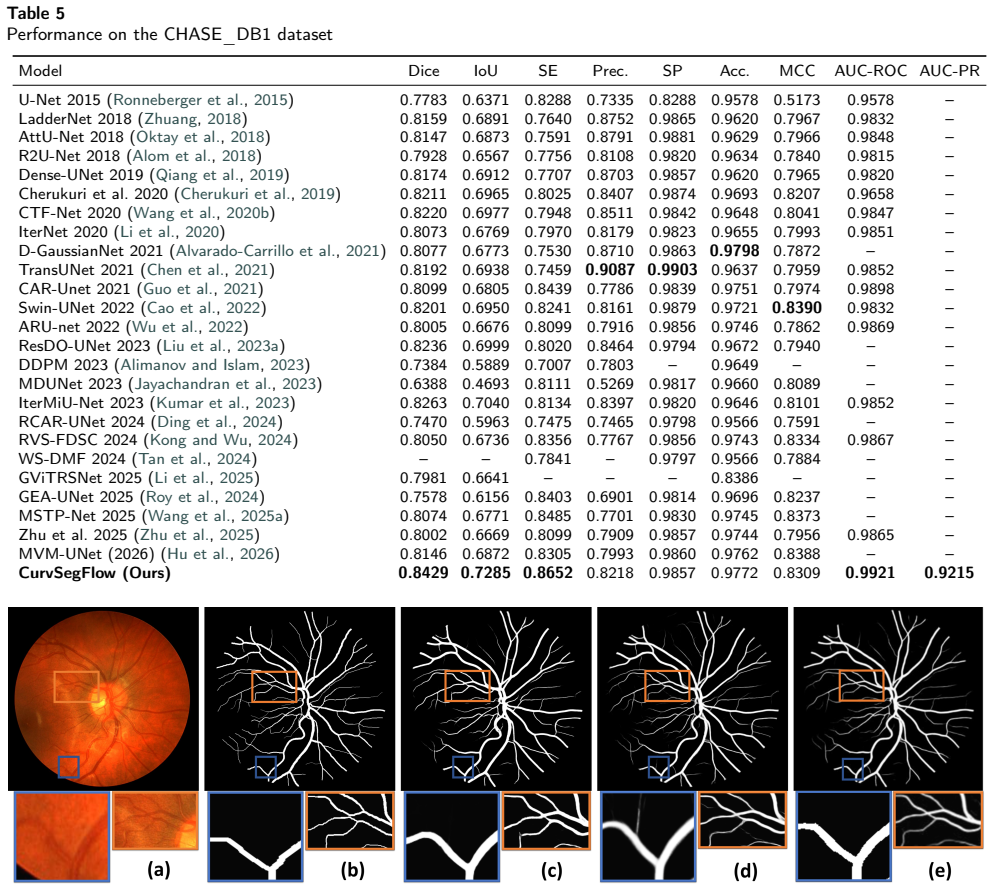The height and width of the screenshot is (889, 993).
Task: Click the Chen et al., 2021 citation
Action: [208, 270]
